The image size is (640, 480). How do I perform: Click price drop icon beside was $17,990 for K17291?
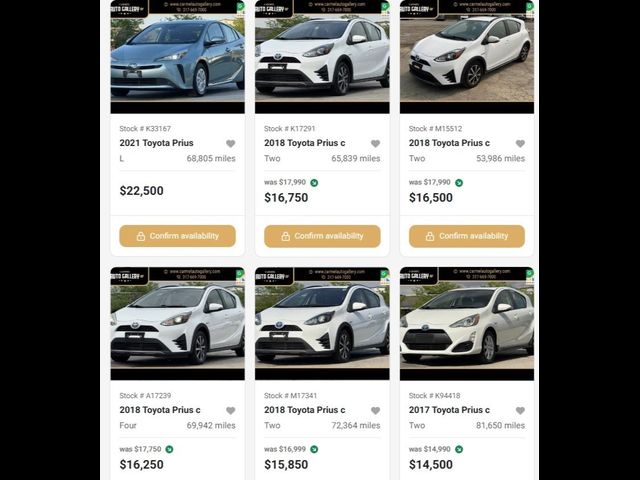[314, 183]
